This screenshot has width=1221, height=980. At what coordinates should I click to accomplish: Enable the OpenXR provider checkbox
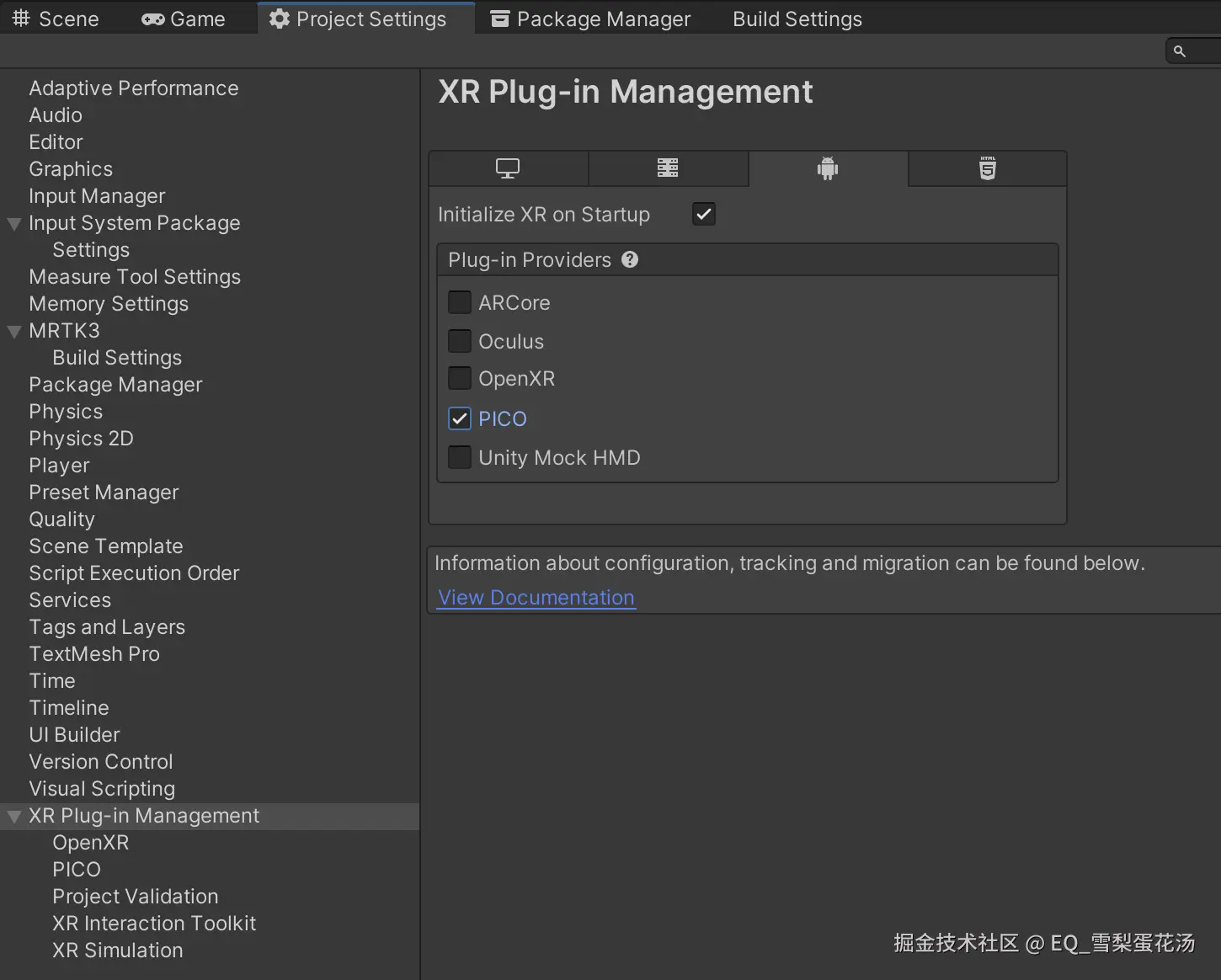460,378
